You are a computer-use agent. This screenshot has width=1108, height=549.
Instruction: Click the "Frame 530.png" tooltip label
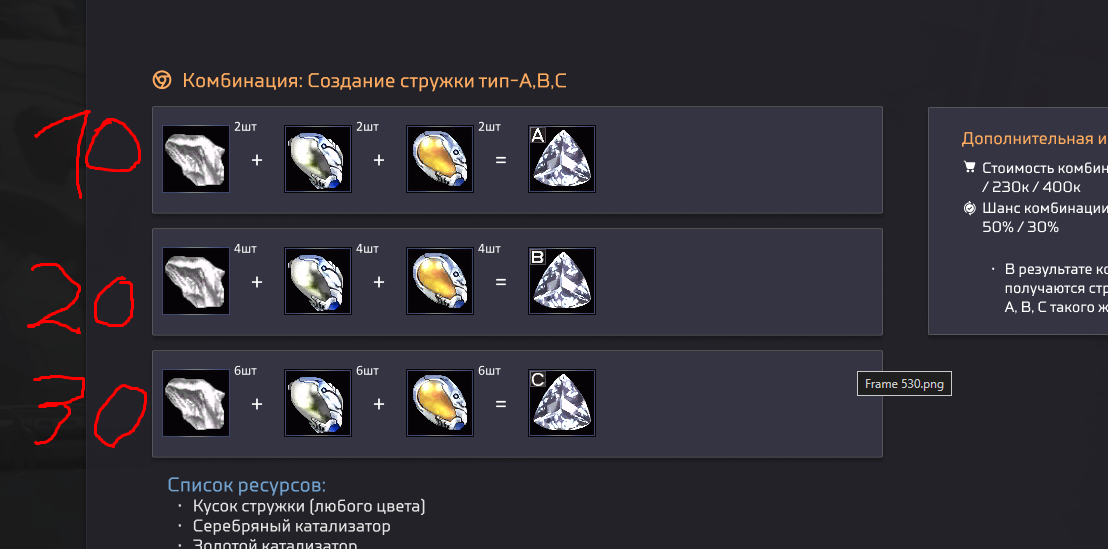click(x=904, y=384)
